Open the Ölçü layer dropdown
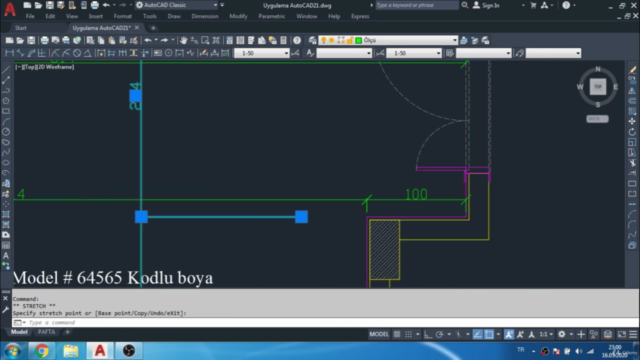The height and width of the screenshot is (360, 640). click(x=455, y=40)
